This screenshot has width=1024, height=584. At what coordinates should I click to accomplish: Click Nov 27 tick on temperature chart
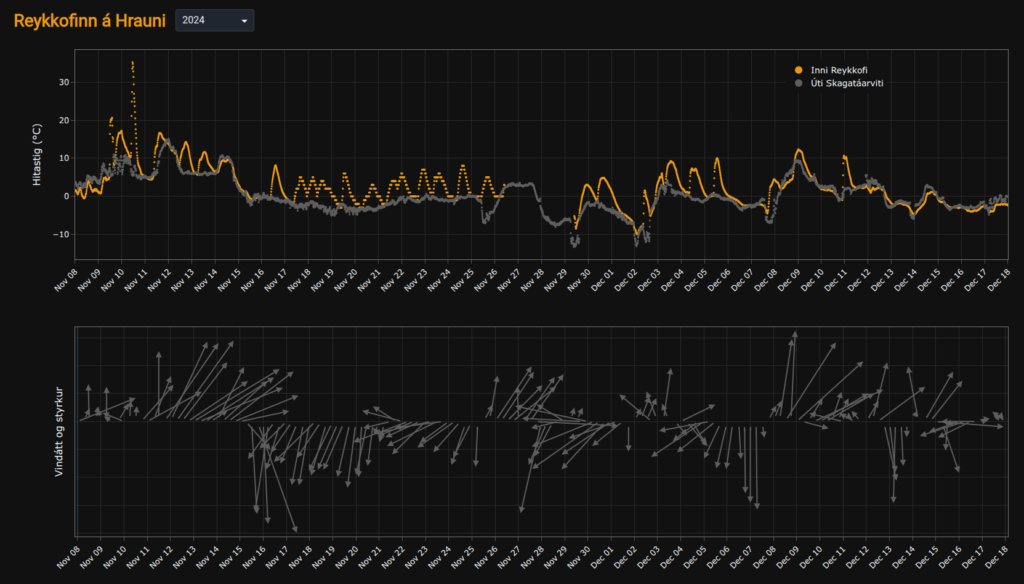[510, 281]
